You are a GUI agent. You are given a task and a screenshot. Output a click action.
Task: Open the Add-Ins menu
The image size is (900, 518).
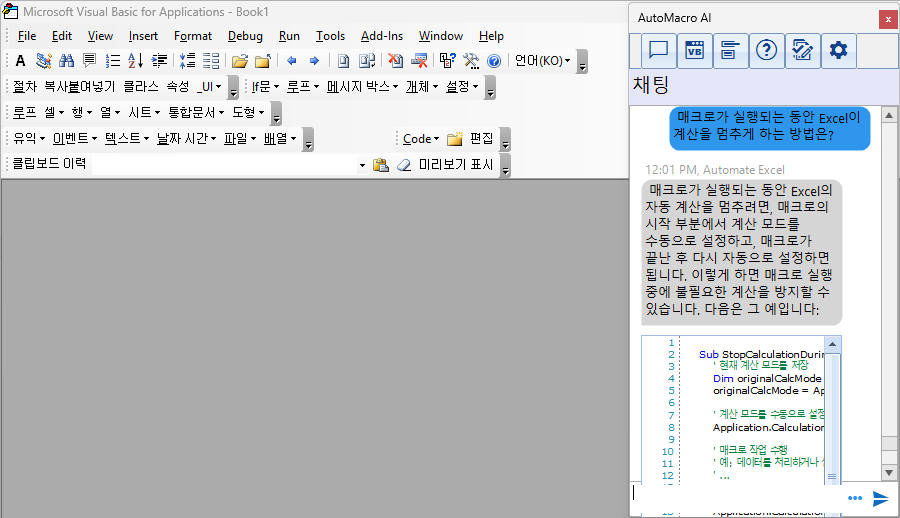click(x=381, y=36)
